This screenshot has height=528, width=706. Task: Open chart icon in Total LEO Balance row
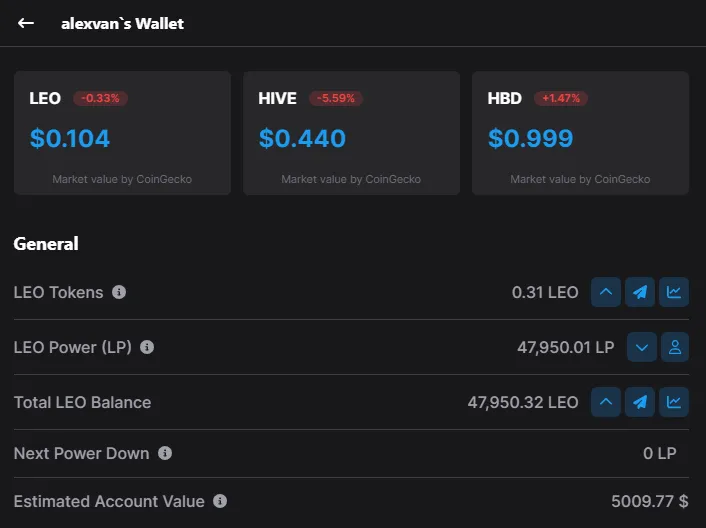pos(674,402)
